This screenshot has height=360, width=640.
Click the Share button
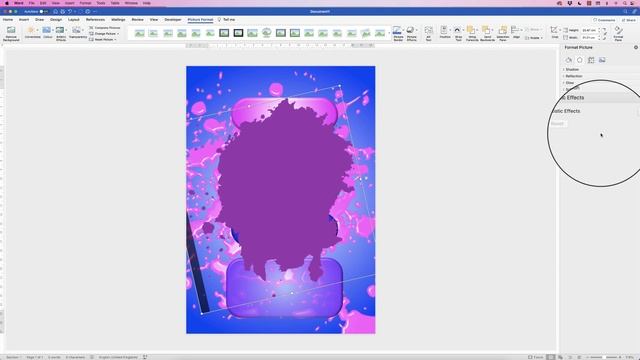pyautogui.click(x=629, y=20)
